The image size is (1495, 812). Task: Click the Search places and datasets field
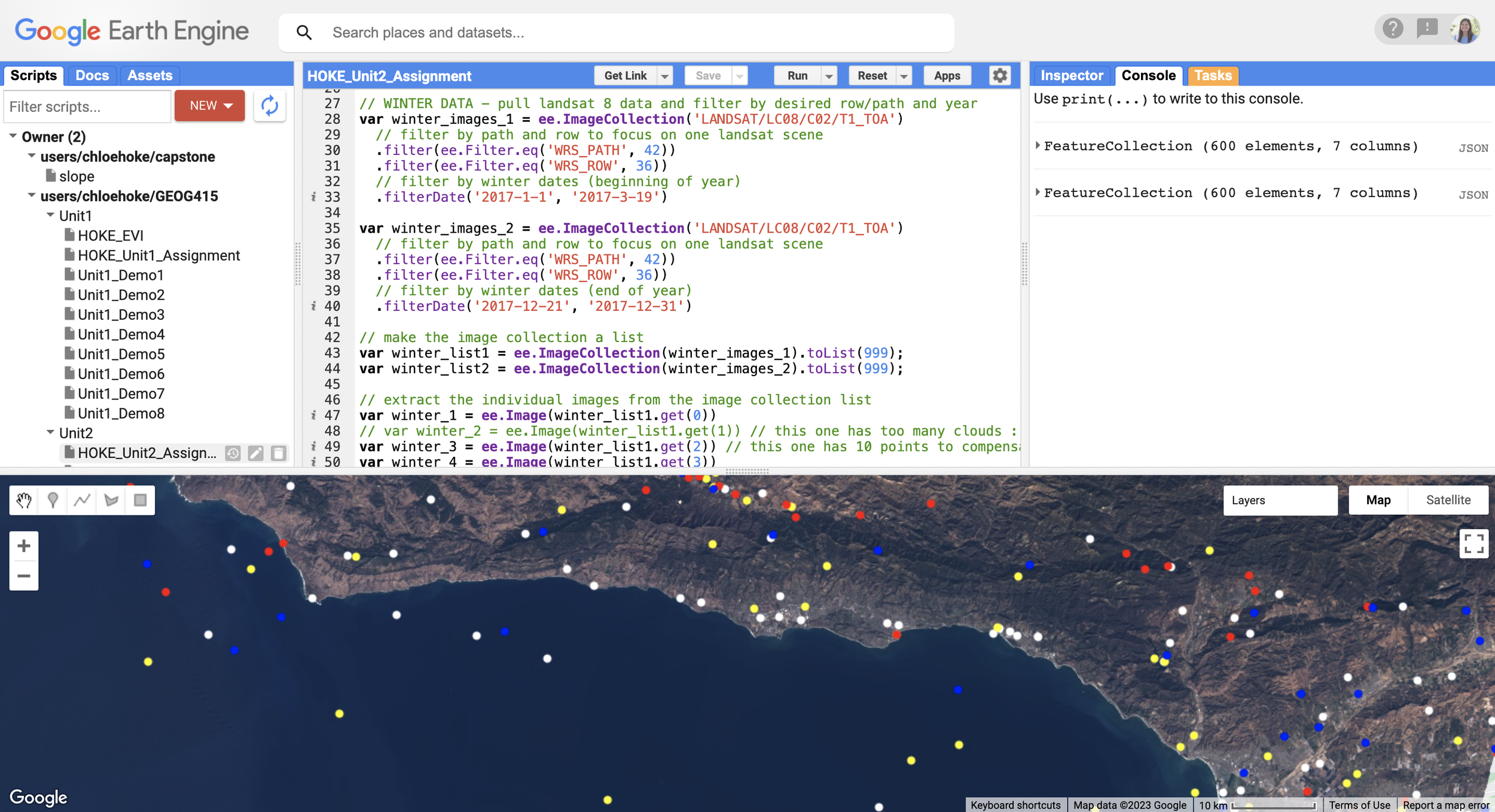point(616,33)
